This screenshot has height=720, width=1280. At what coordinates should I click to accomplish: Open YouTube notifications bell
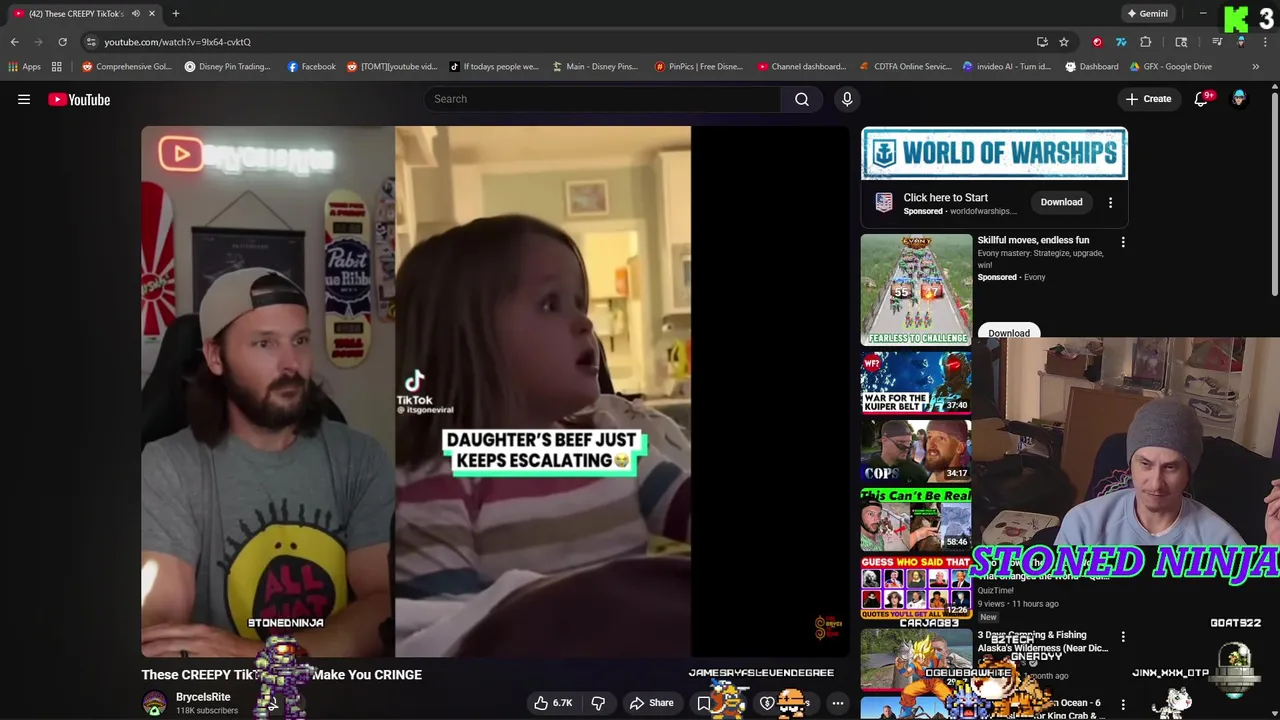point(1201,99)
